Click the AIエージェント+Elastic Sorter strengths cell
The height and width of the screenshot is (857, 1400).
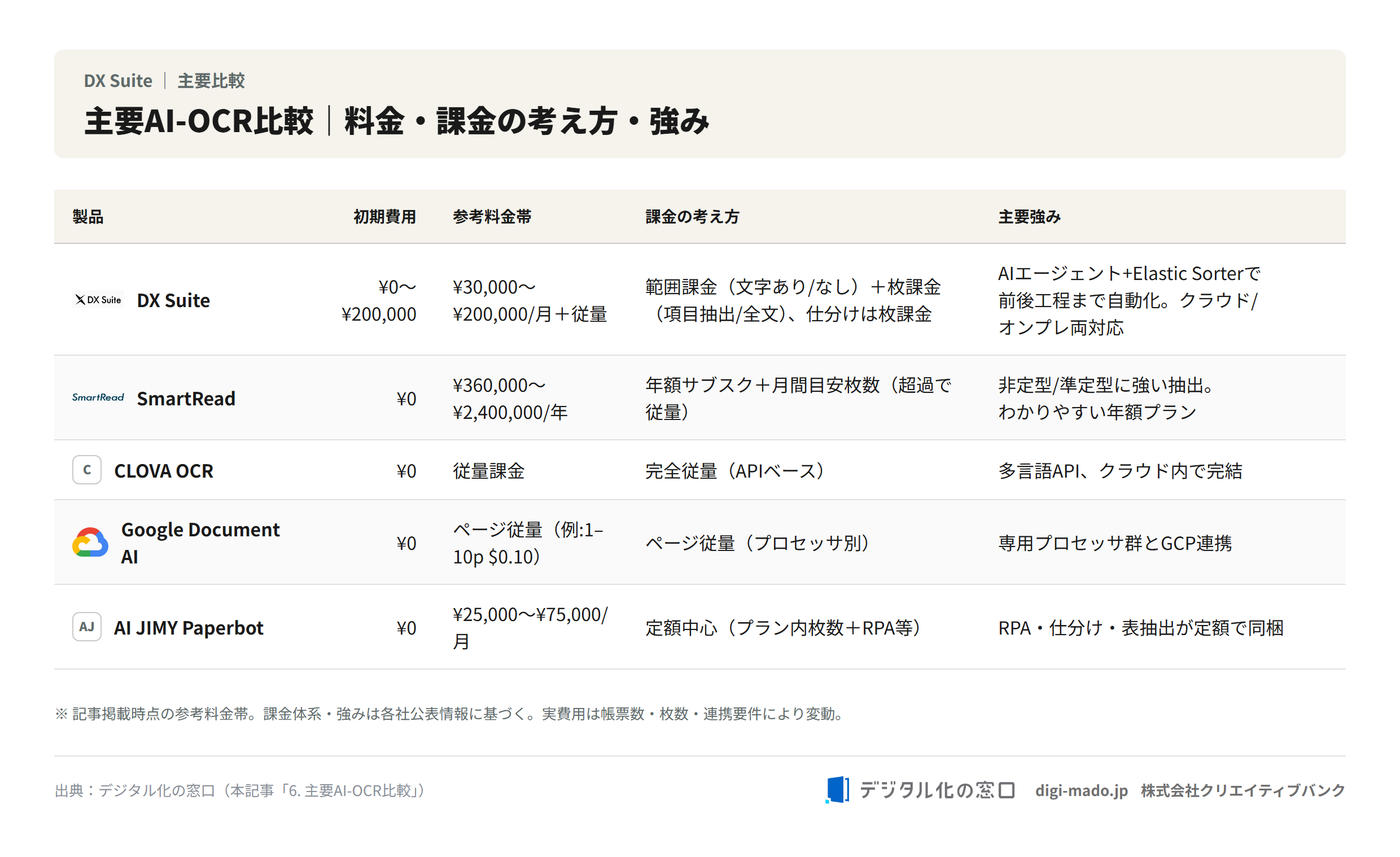click(x=1129, y=300)
